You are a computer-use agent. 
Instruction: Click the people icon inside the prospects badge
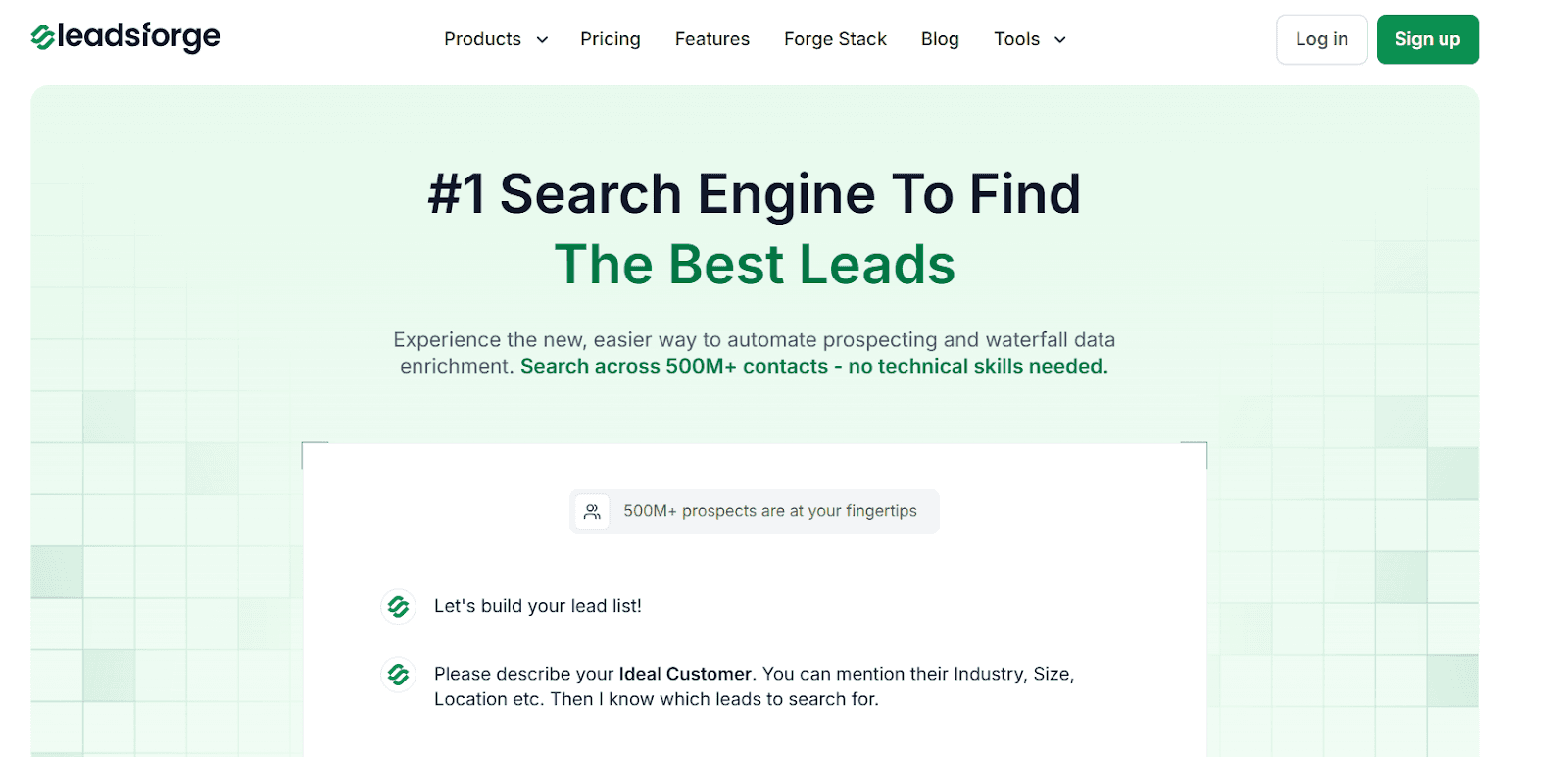click(592, 511)
